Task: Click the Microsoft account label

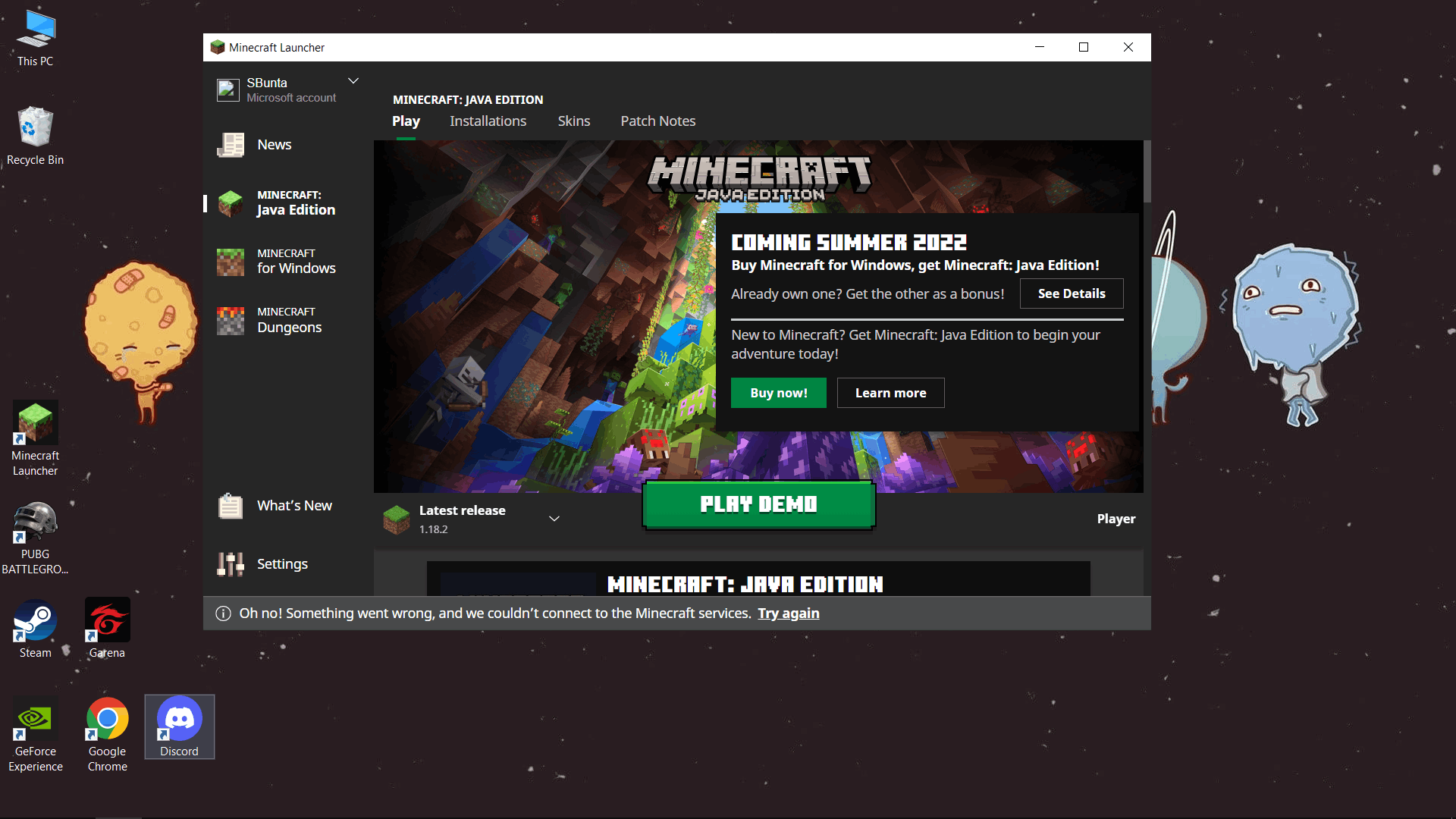Action: click(291, 98)
